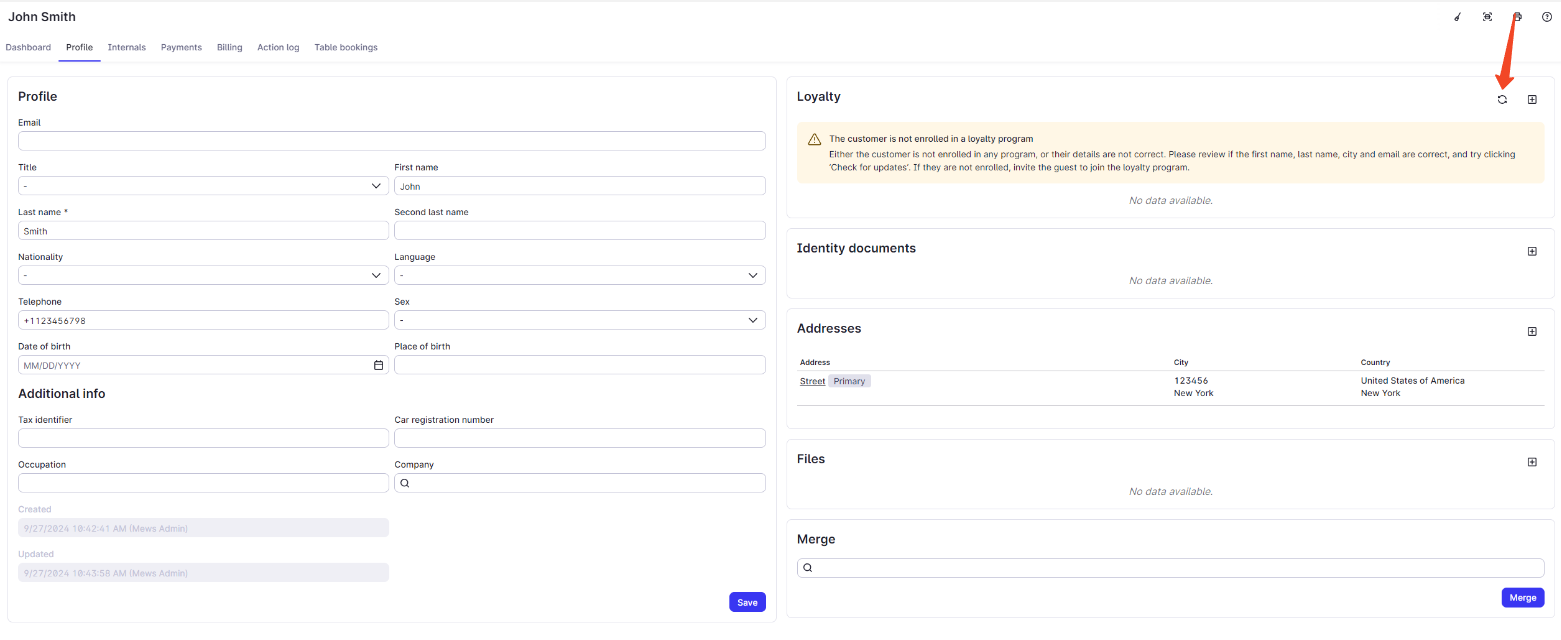Open the Title dropdown
The height and width of the screenshot is (640, 1561).
pos(202,185)
